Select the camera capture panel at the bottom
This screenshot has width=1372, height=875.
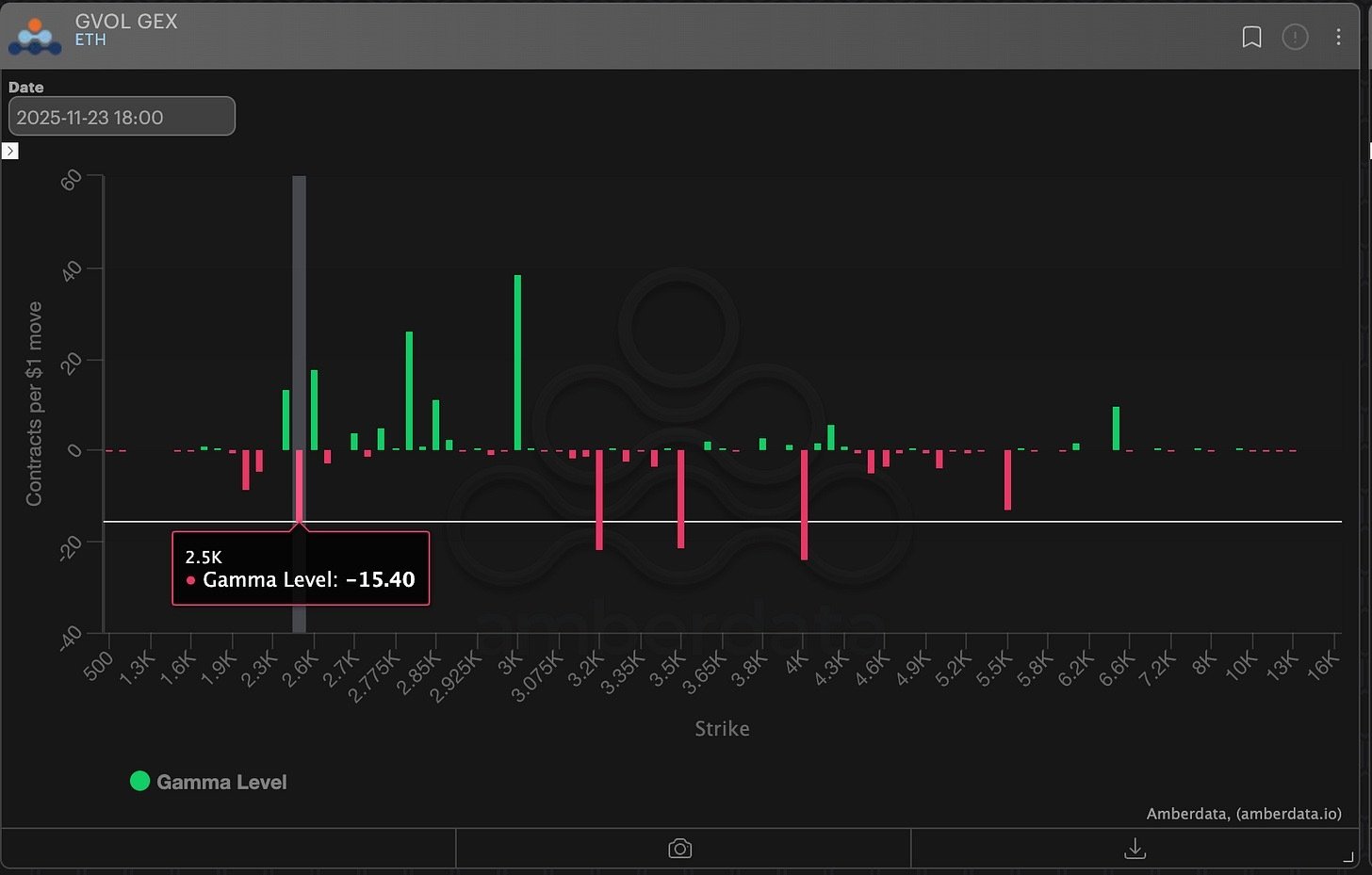point(680,849)
